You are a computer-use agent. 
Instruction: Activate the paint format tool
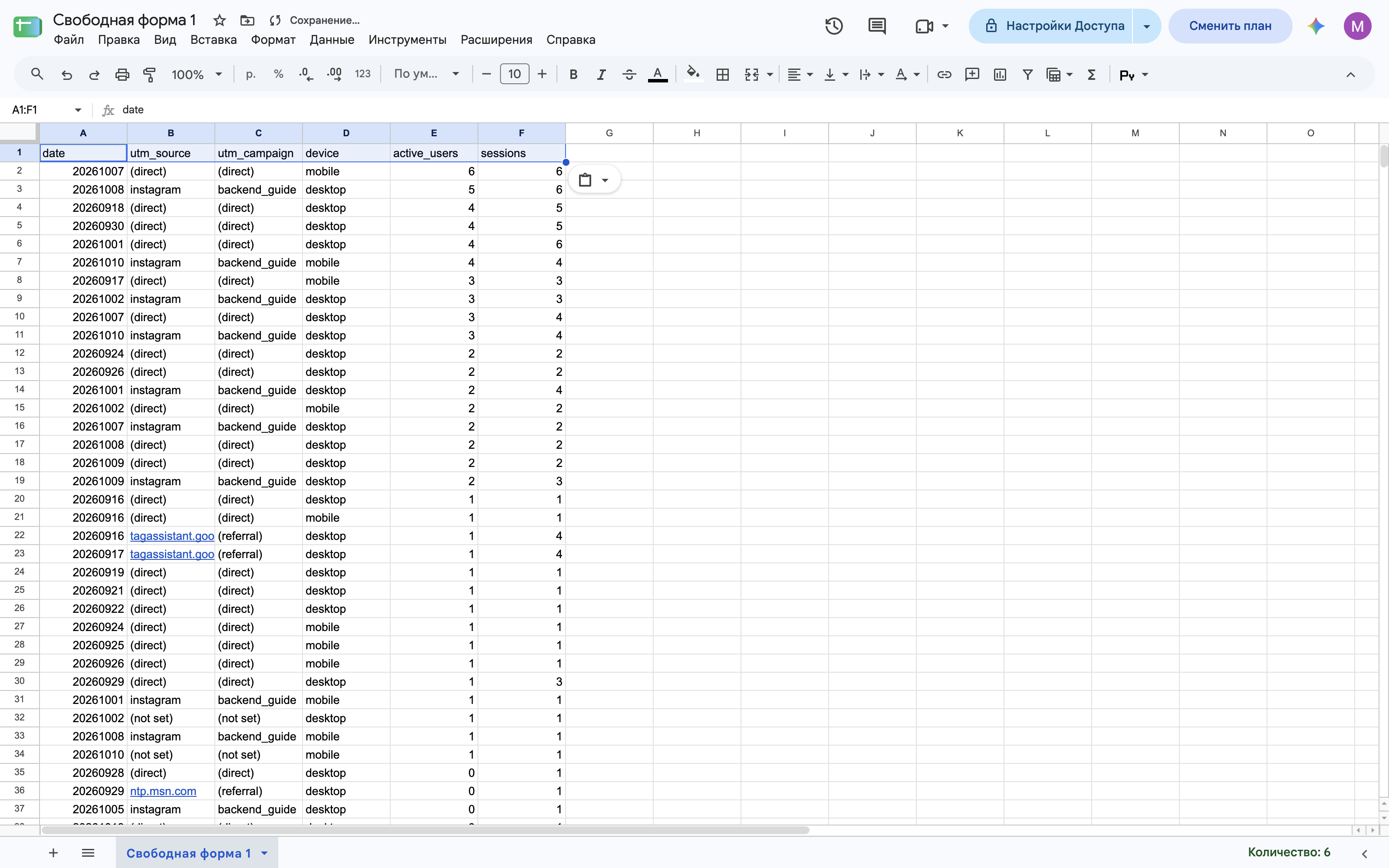[x=150, y=74]
